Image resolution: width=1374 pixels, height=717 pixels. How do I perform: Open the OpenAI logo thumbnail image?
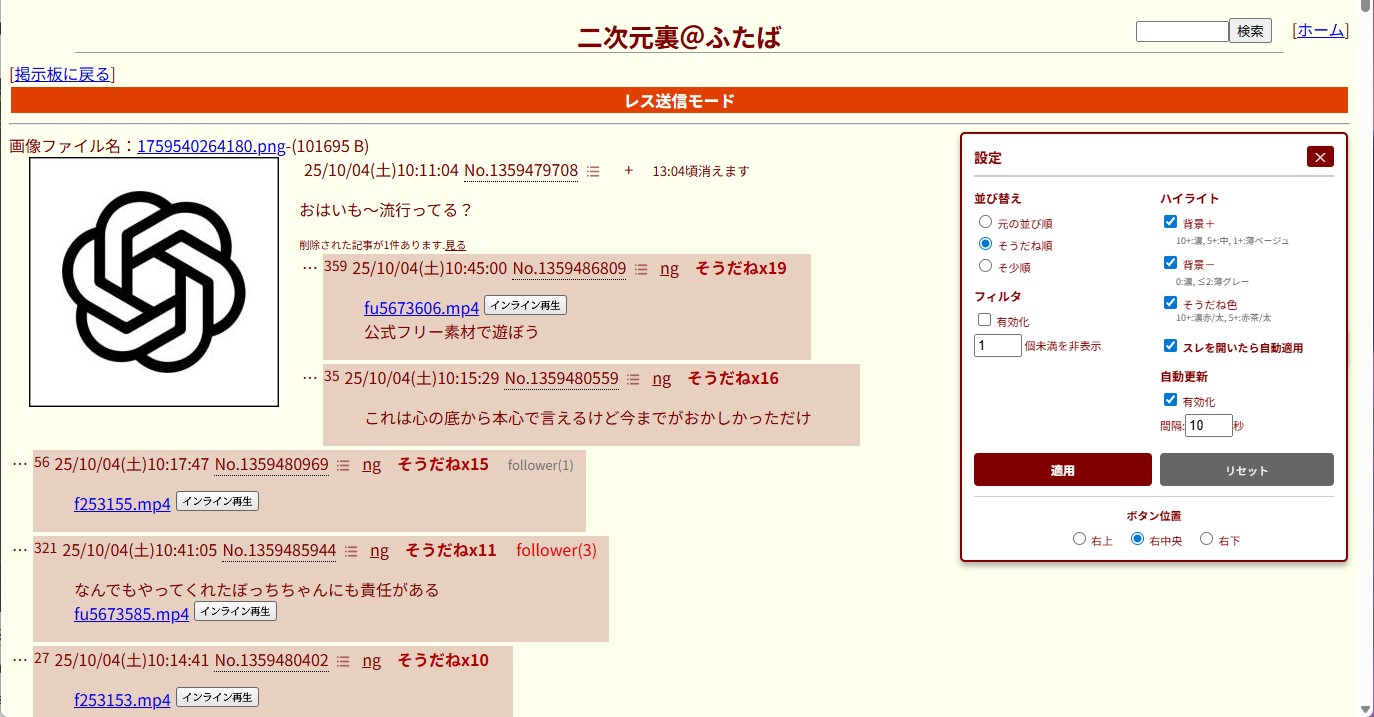point(154,282)
